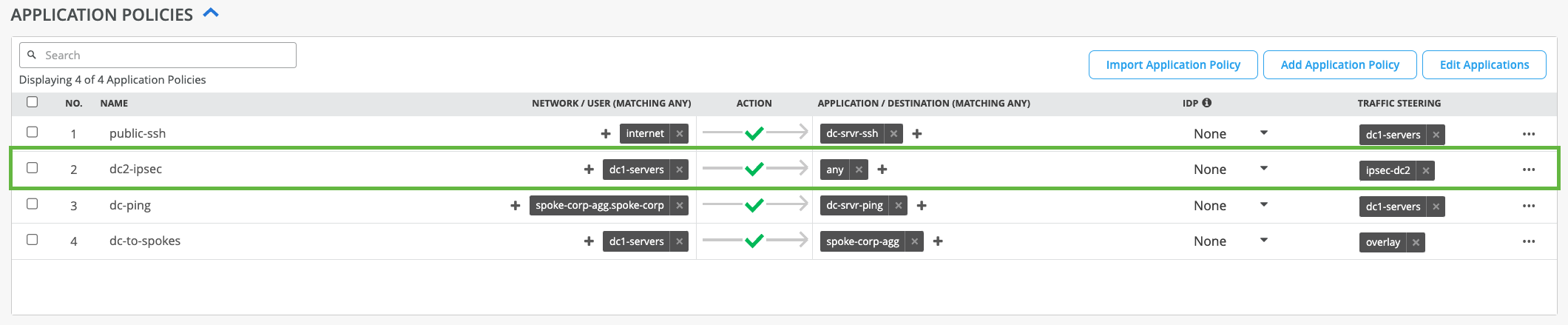The width and height of the screenshot is (1568, 325).
Task: Remove ipsec-dc2 traffic steering tag
Action: click(1425, 170)
